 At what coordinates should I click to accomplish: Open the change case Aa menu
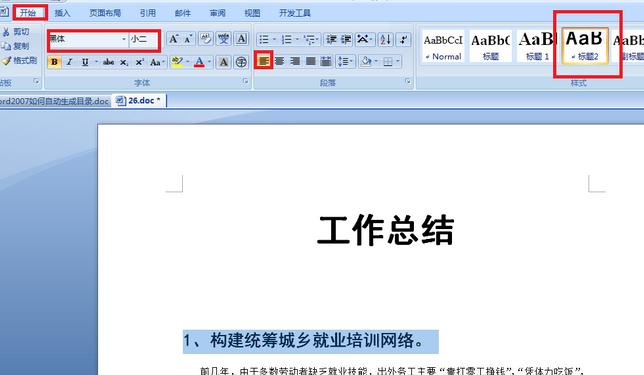[157, 62]
